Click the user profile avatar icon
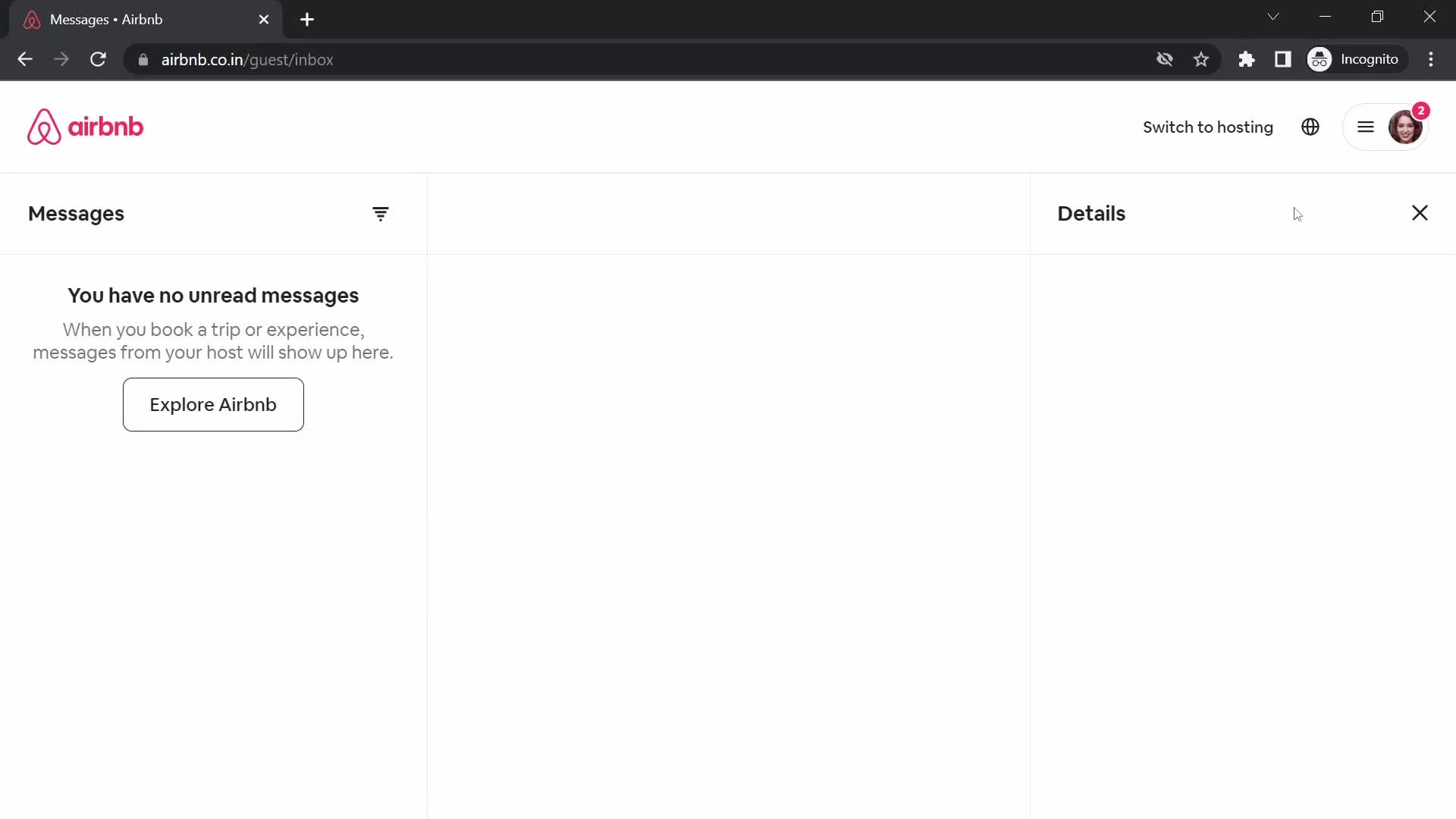1456x819 pixels. coord(1405,127)
